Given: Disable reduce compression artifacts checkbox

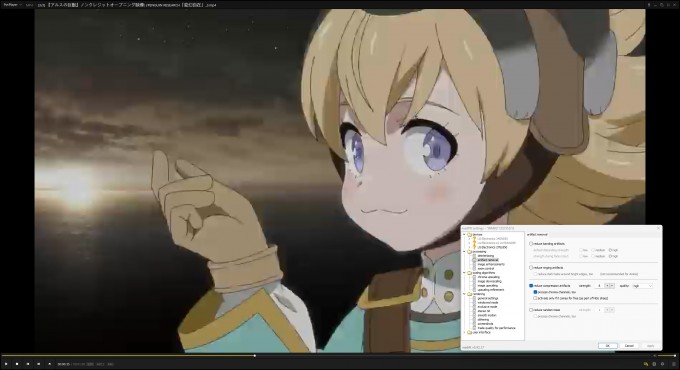Looking at the screenshot, I should (x=531, y=286).
